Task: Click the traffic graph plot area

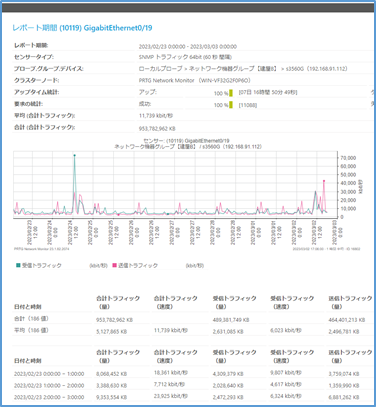Action: 175,185
